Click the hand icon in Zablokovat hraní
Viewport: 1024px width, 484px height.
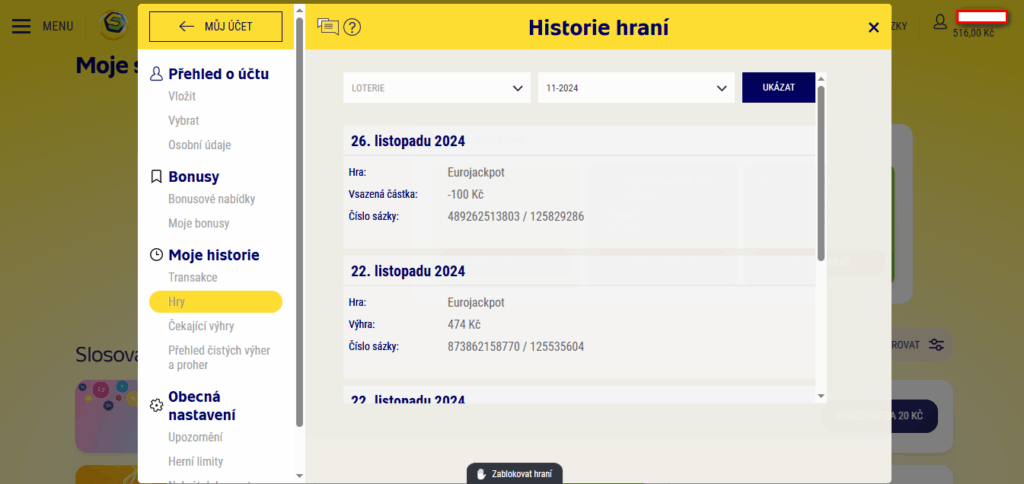click(x=482, y=474)
